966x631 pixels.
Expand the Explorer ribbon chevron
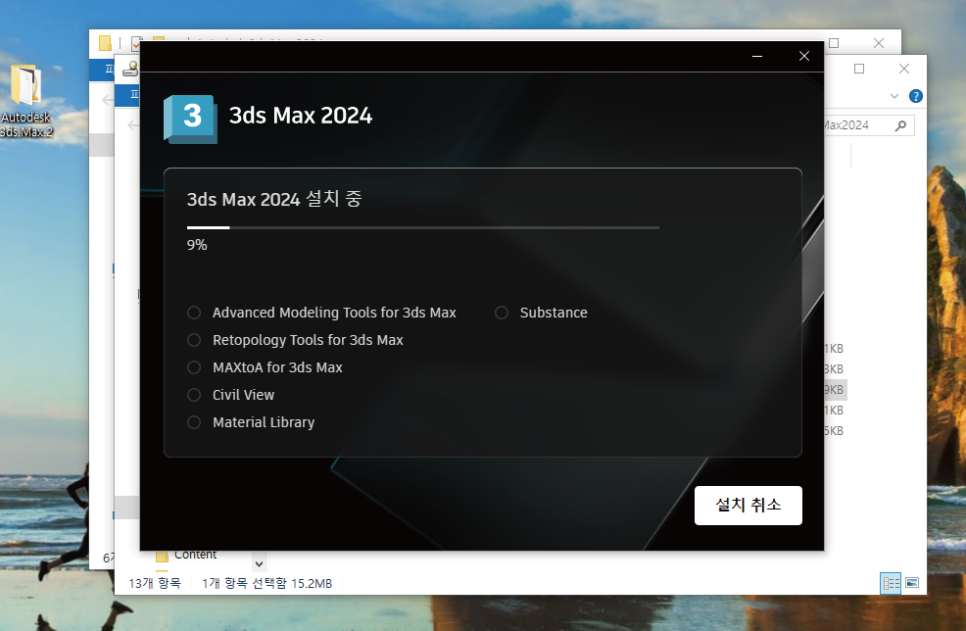(x=894, y=96)
